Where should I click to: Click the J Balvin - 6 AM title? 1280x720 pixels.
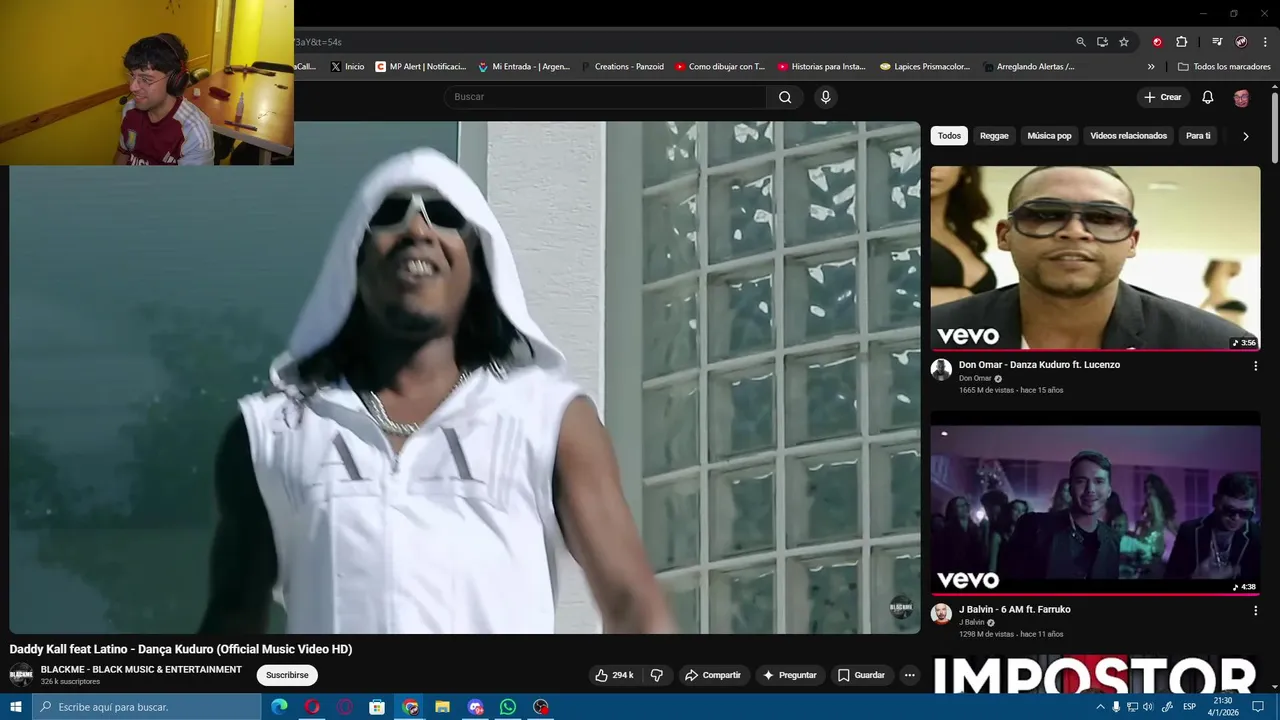[x=1014, y=610]
